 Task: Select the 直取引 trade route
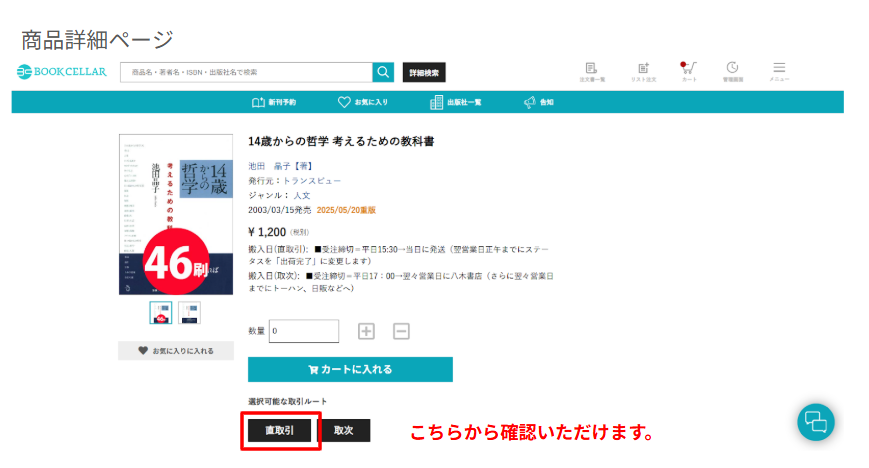click(279, 430)
